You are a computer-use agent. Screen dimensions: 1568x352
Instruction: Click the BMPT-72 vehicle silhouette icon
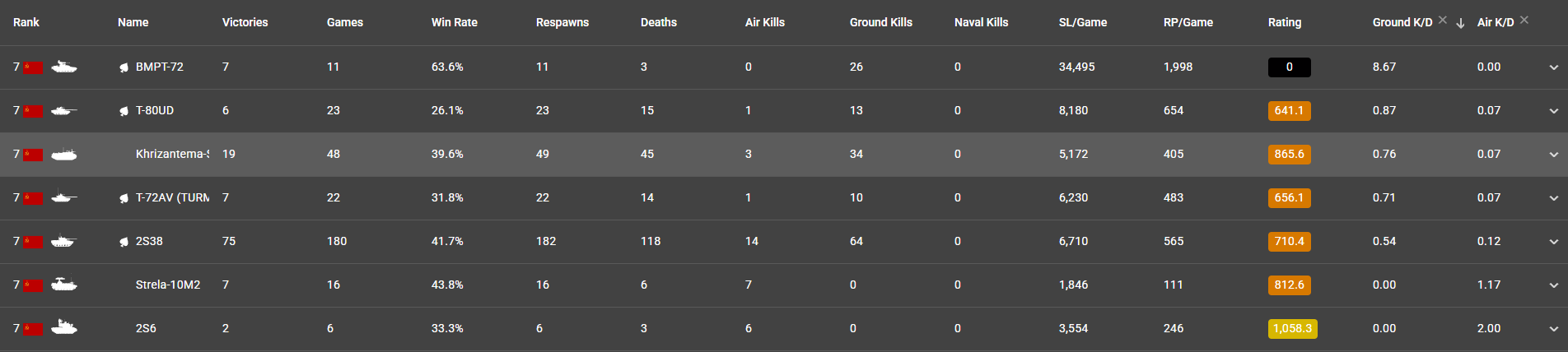[63, 67]
